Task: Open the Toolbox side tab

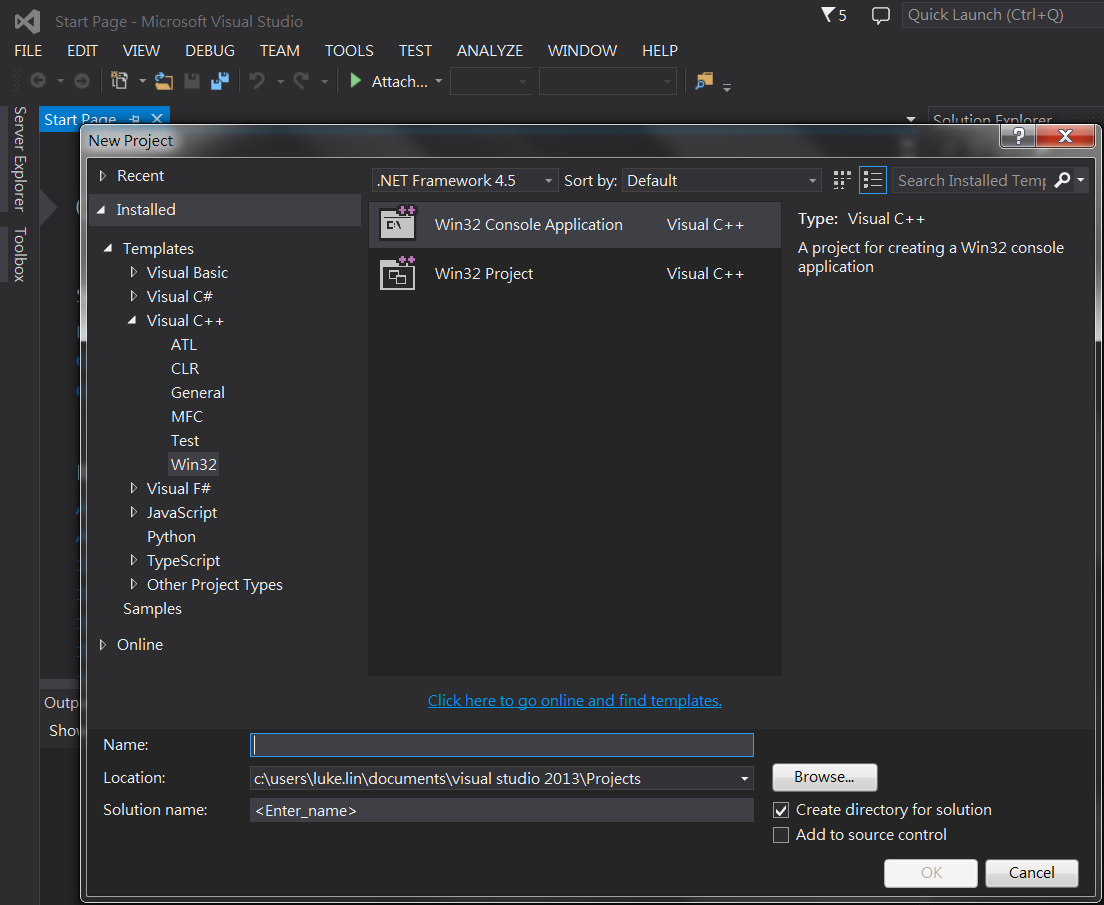Action: click(x=20, y=254)
